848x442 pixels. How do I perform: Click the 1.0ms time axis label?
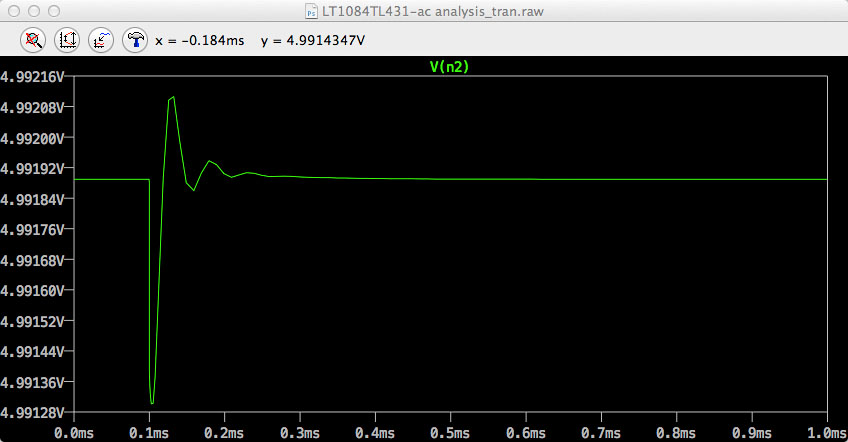tap(826, 433)
